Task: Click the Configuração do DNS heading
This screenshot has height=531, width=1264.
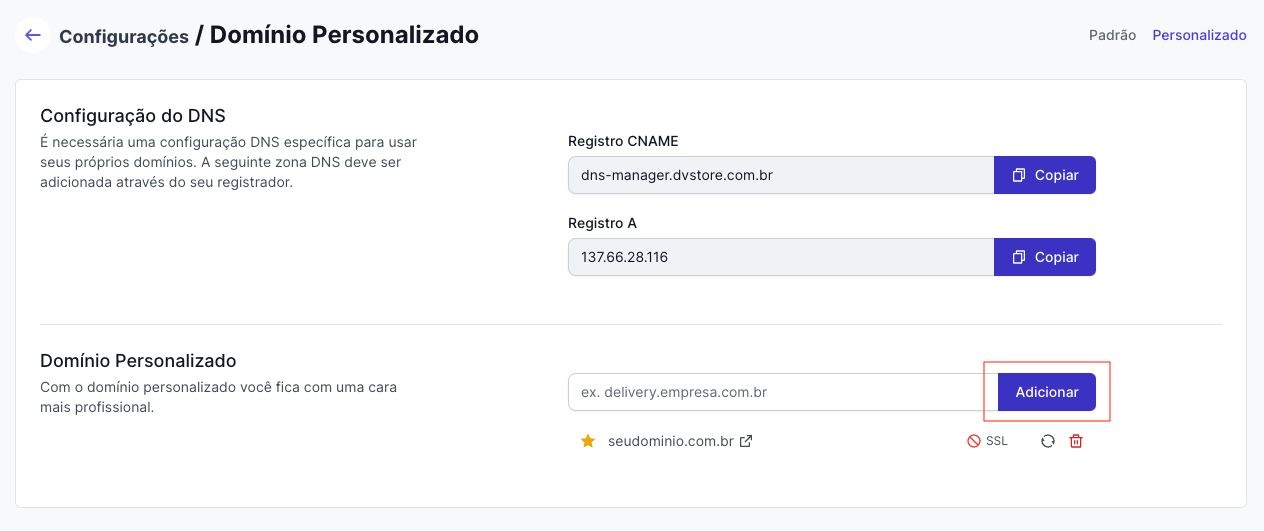Action: (x=132, y=116)
